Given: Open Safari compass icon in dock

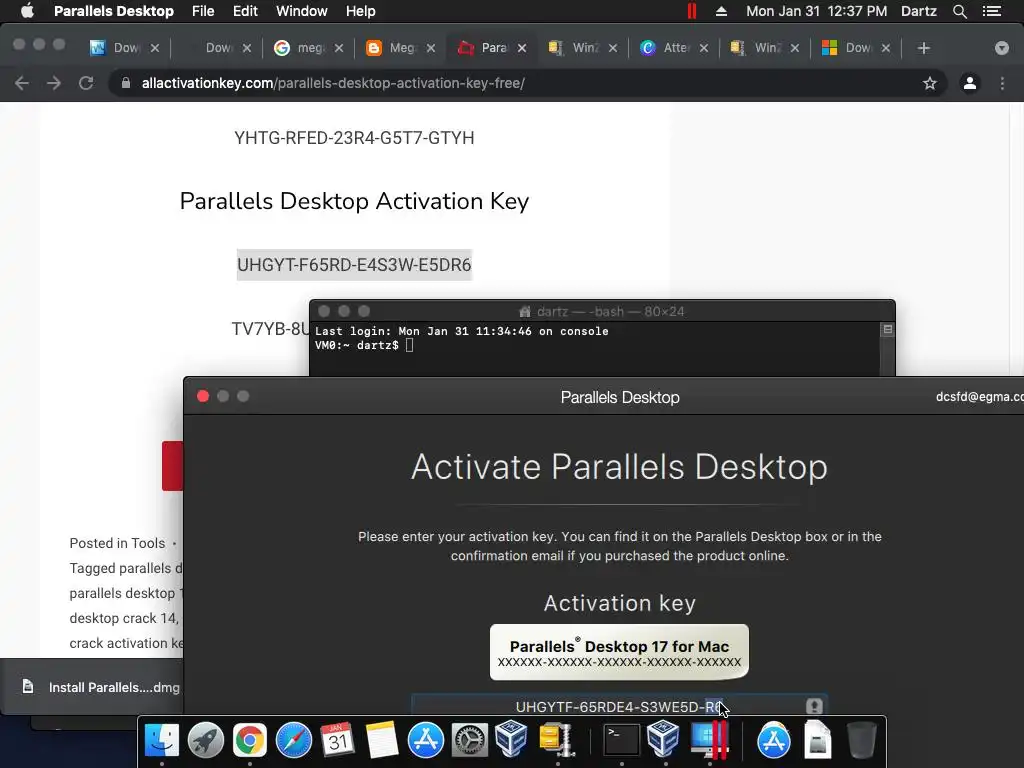Looking at the screenshot, I should [x=294, y=741].
